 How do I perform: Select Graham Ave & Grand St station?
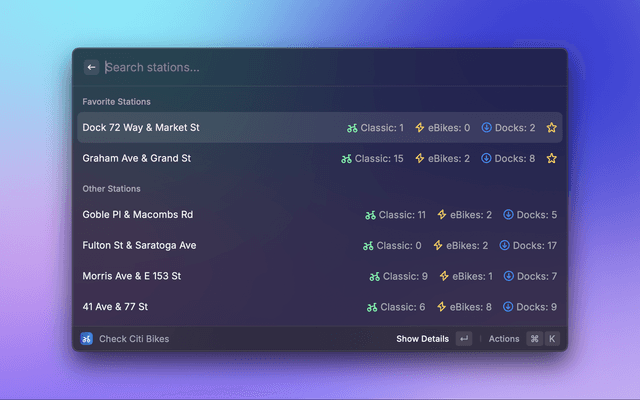[x=137, y=158]
